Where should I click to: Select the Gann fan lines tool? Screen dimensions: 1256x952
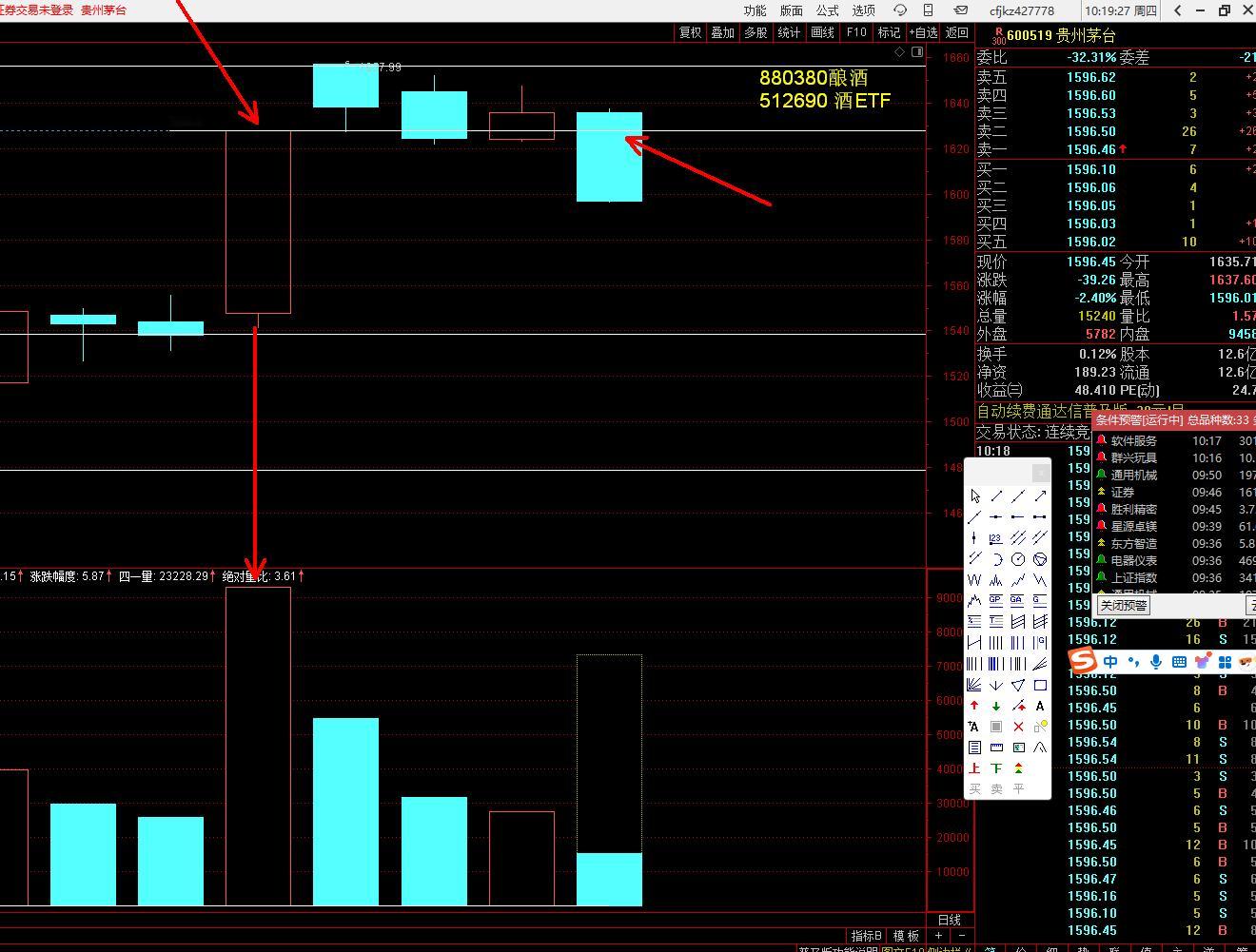pos(975,685)
